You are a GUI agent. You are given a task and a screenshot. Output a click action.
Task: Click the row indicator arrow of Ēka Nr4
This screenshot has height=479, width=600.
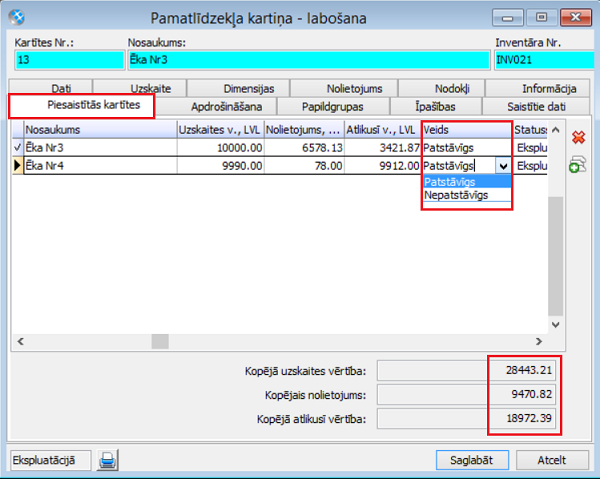[x=18, y=166]
